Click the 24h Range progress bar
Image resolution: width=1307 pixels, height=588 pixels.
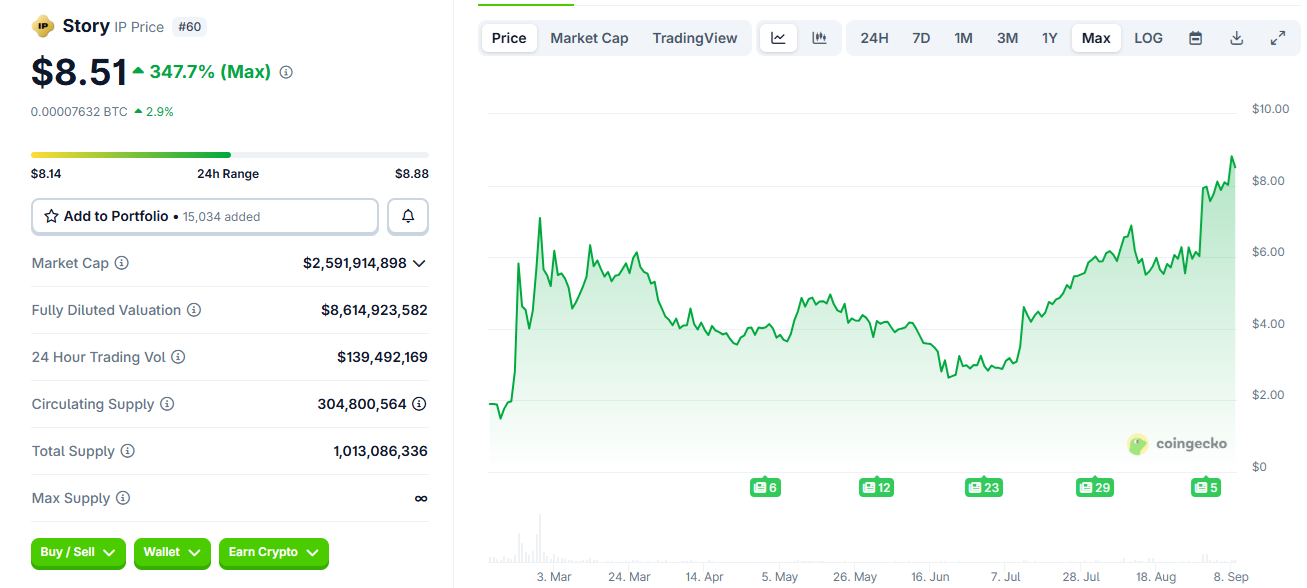[x=229, y=155]
